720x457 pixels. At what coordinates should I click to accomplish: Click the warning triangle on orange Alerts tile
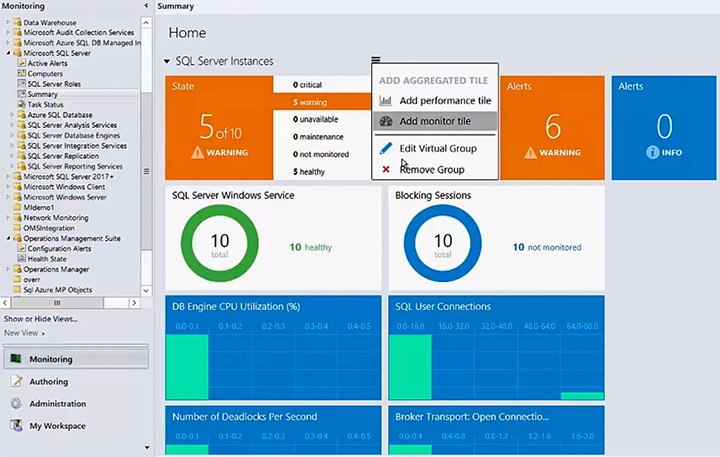(530, 152)
